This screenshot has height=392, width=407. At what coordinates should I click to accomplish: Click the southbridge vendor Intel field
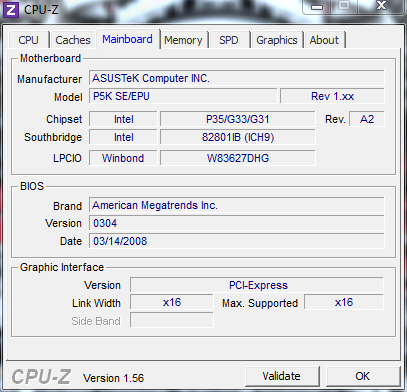123,137
